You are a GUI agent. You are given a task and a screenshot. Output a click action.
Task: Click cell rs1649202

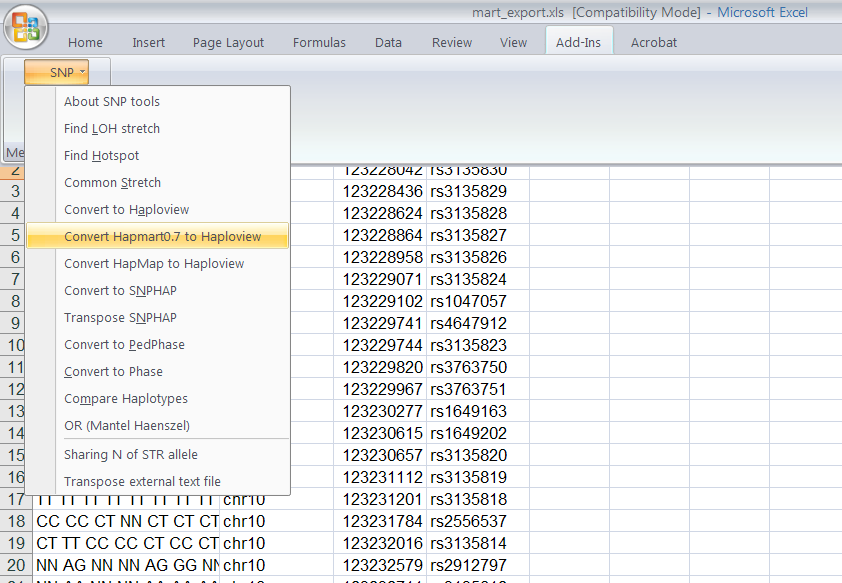click(478, 433)
